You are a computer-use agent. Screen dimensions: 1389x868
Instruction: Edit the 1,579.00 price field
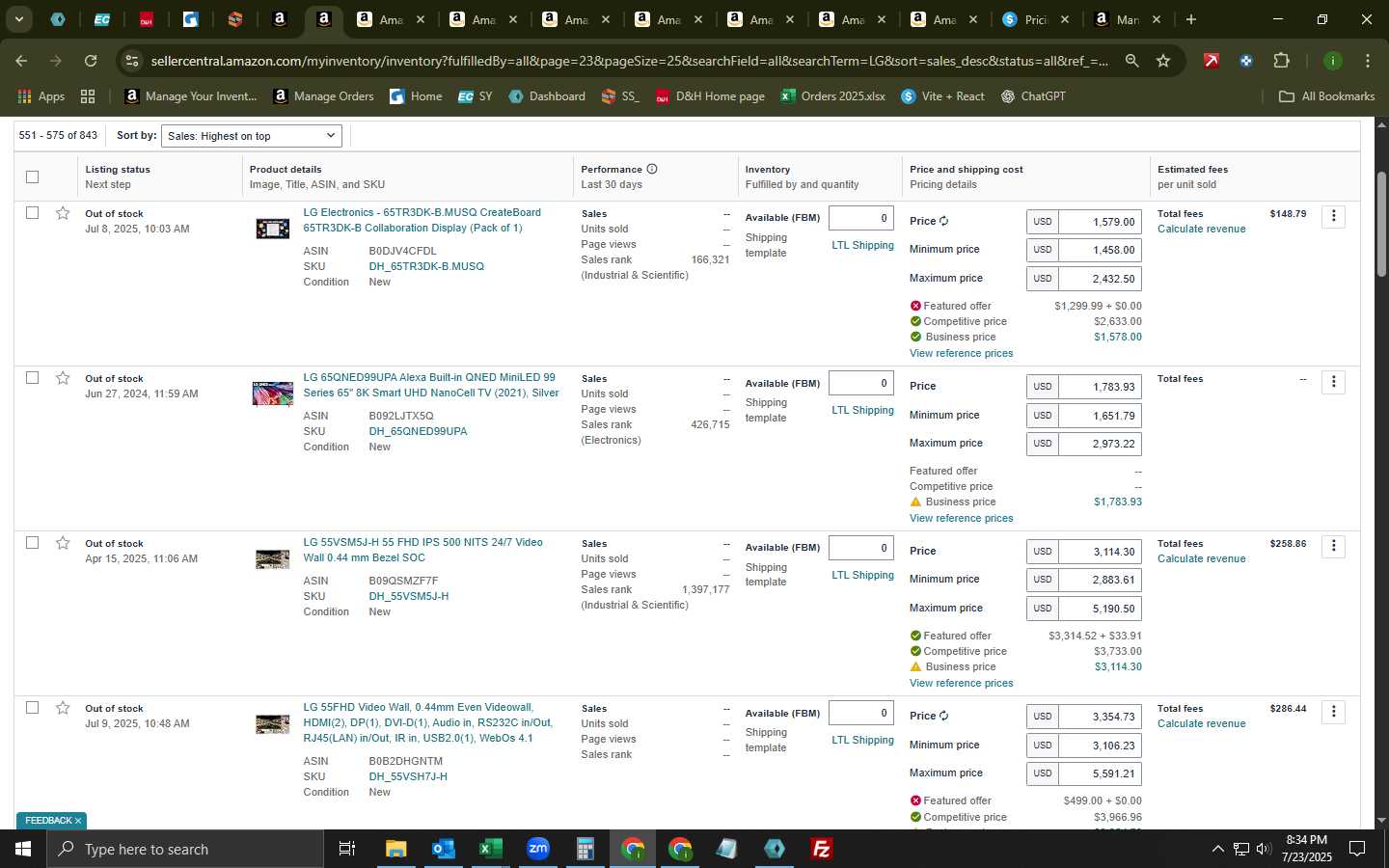pyautogui.click(x=1100, y=222)
